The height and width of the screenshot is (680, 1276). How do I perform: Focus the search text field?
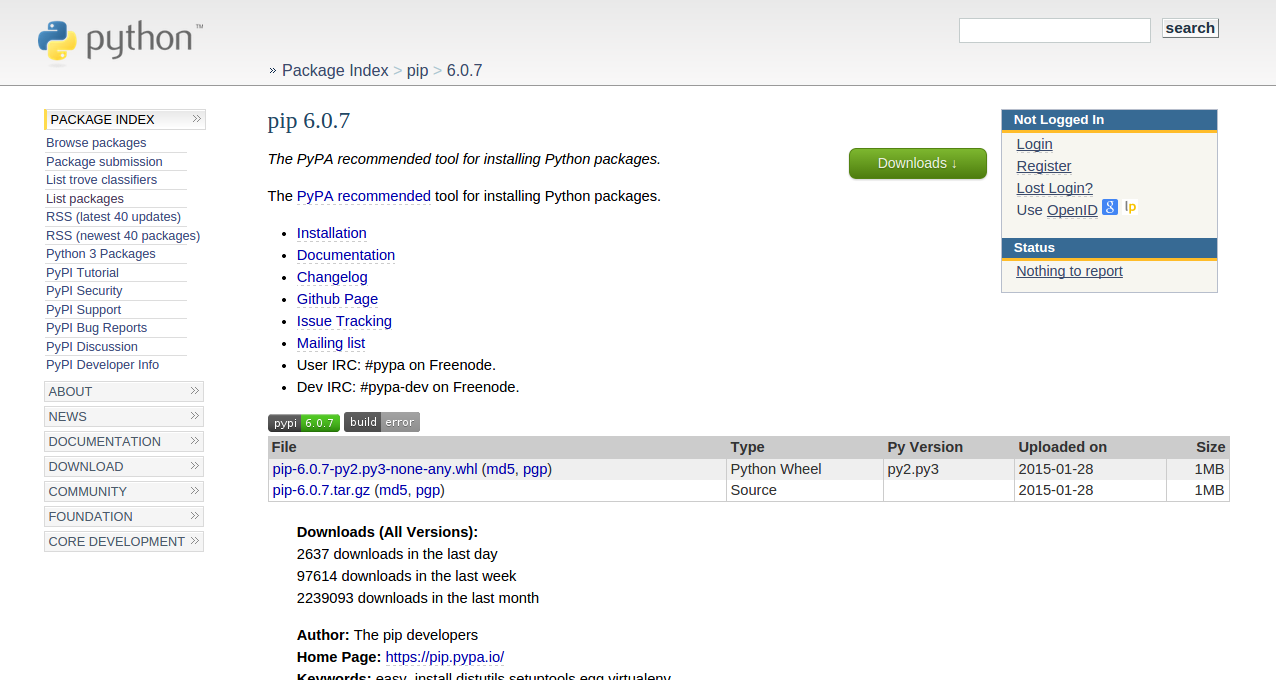1054,30
